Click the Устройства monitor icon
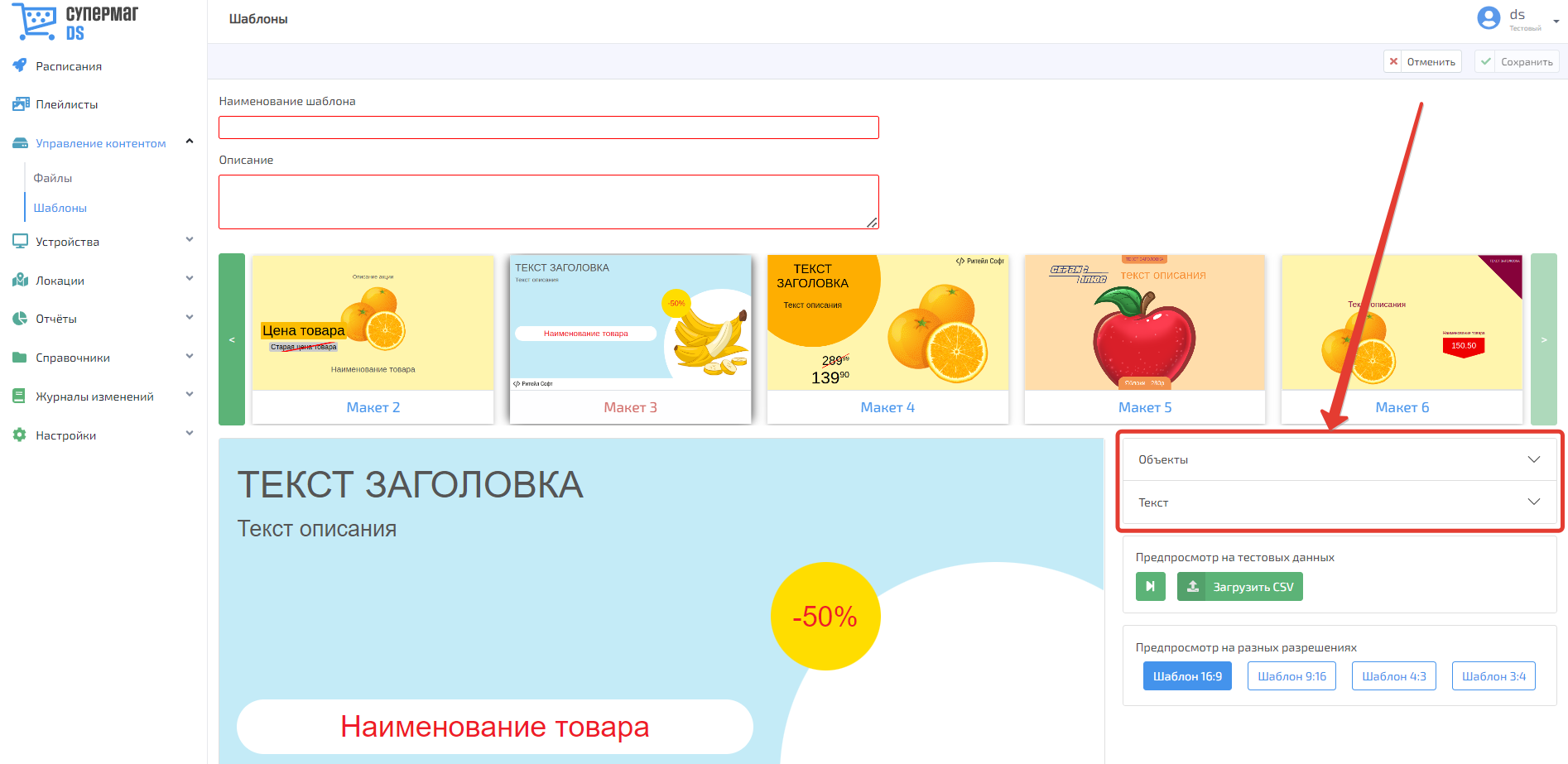Image resolution: width=1568 pixels, height=764 pixels. [x=20, y=241]
